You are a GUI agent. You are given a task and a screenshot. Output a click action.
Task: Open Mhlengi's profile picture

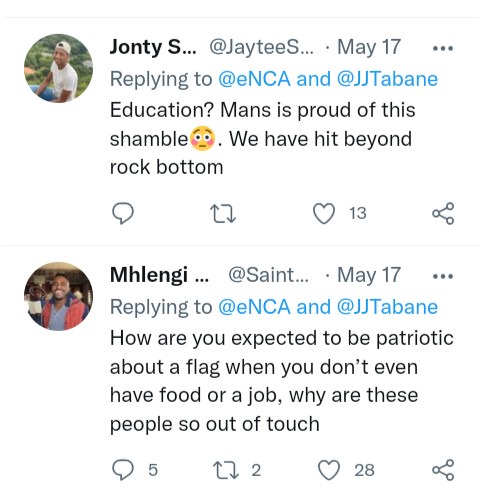pos(58,296)
